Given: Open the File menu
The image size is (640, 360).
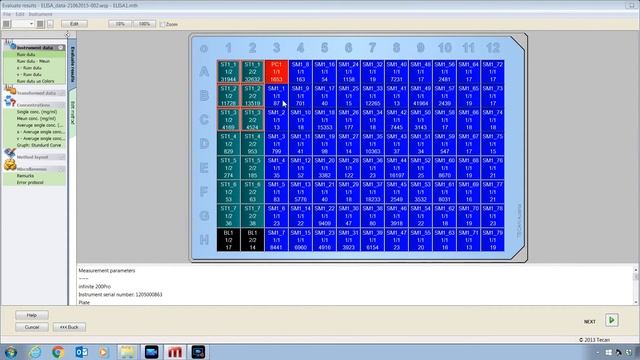Looking at the screenshot, I should (7, 14).
